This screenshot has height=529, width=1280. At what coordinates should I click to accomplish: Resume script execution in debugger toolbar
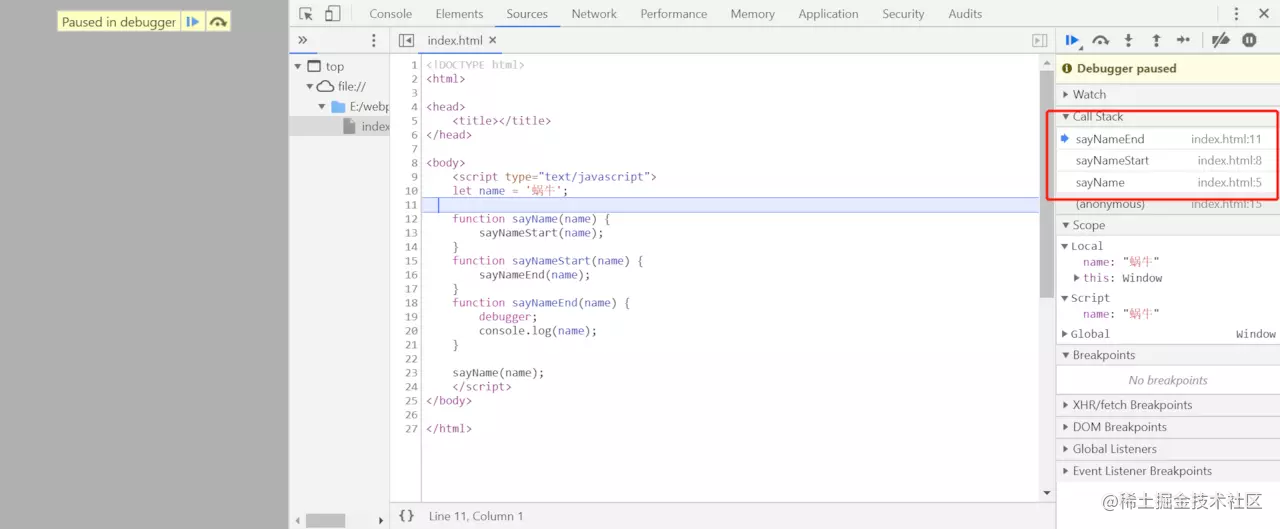click(x=1072, y=40)
